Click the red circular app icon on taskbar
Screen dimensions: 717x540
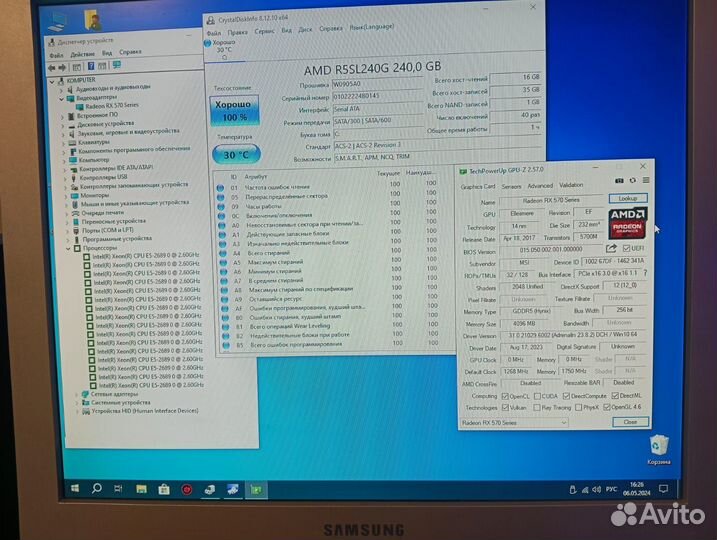click(187, 490)
